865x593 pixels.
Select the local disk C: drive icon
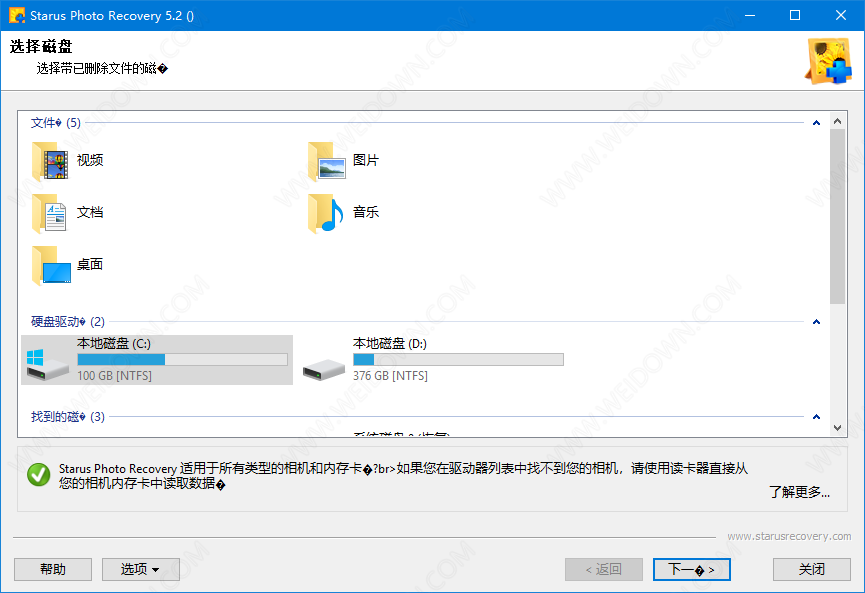pyautogui.click(x=47, y=365)
